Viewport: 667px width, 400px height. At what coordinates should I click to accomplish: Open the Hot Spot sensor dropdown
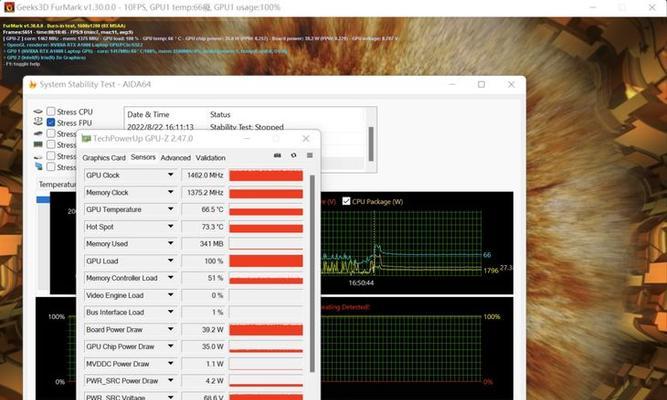pyautogui.click(x=171, y=226)
